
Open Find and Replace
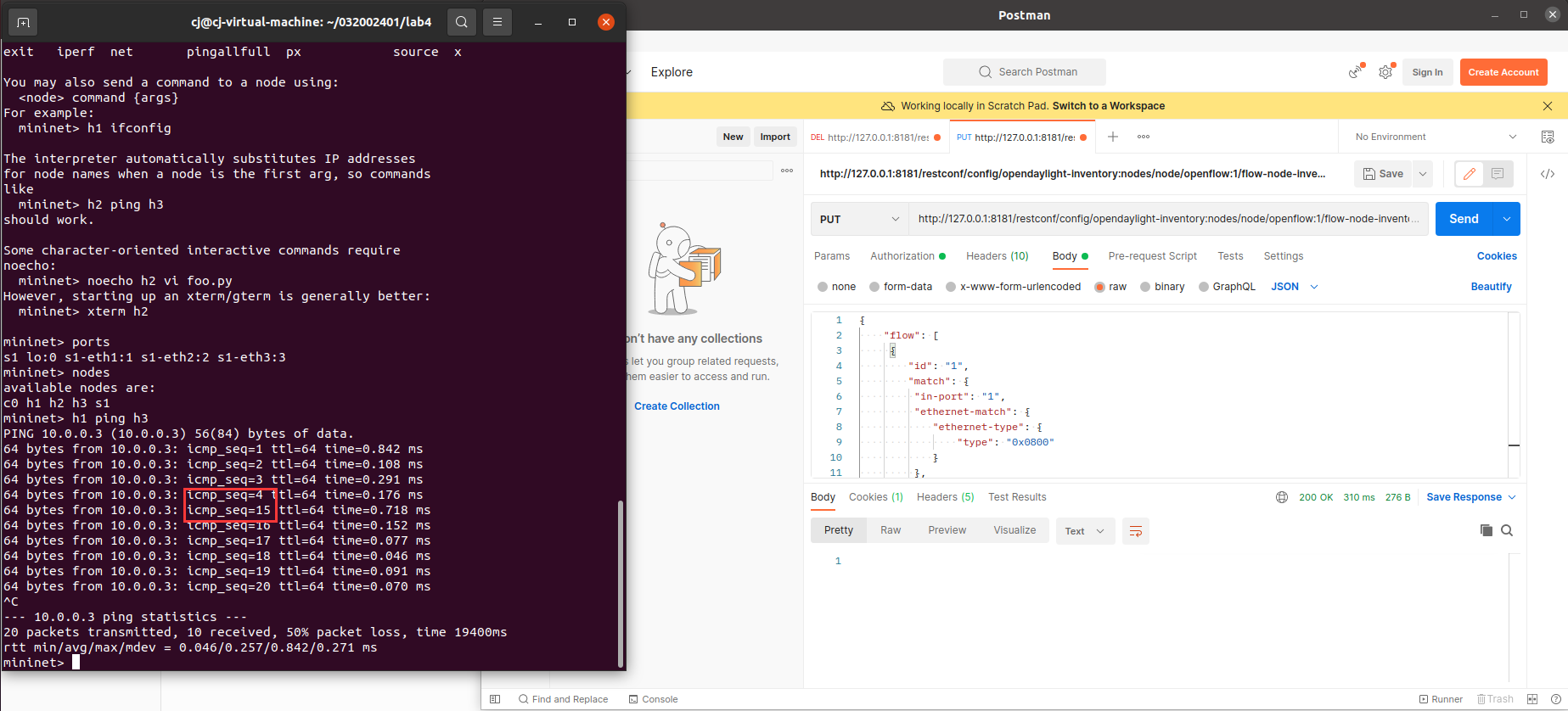click(564, 699)
